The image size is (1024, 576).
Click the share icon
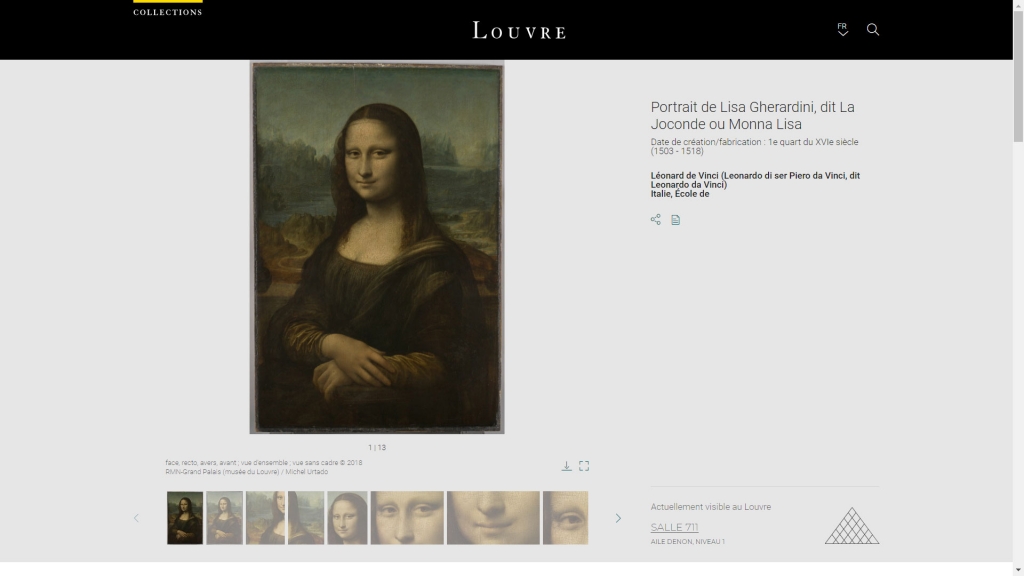655,220
